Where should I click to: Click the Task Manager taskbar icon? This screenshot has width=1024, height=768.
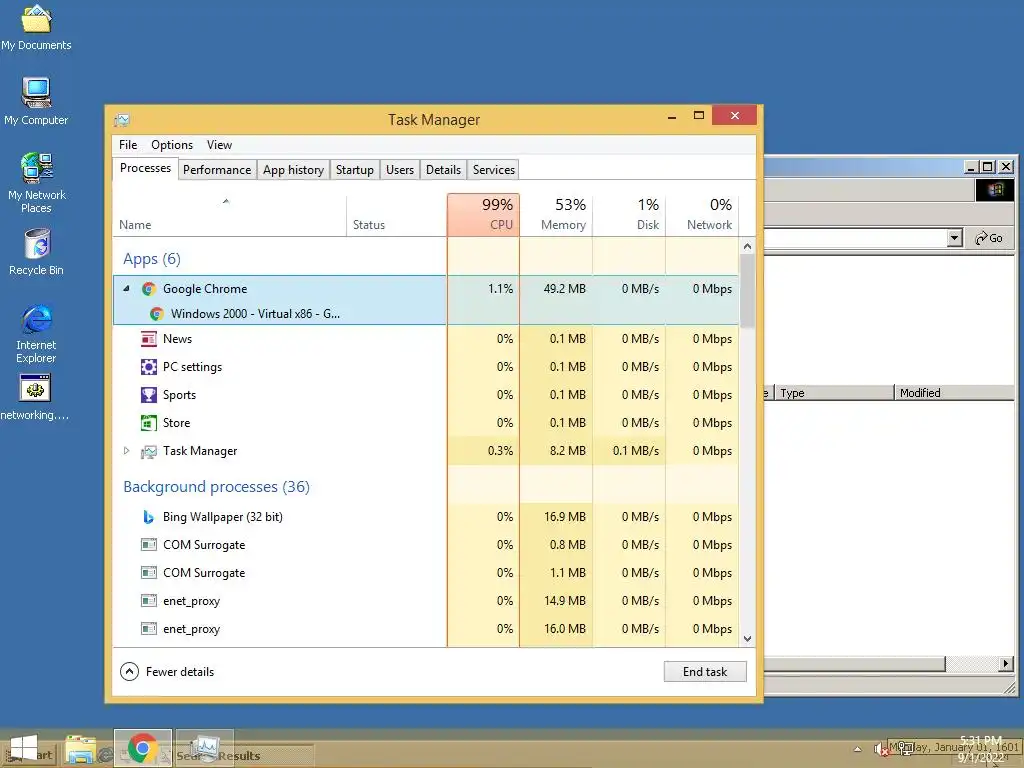(x=206, y=748)
